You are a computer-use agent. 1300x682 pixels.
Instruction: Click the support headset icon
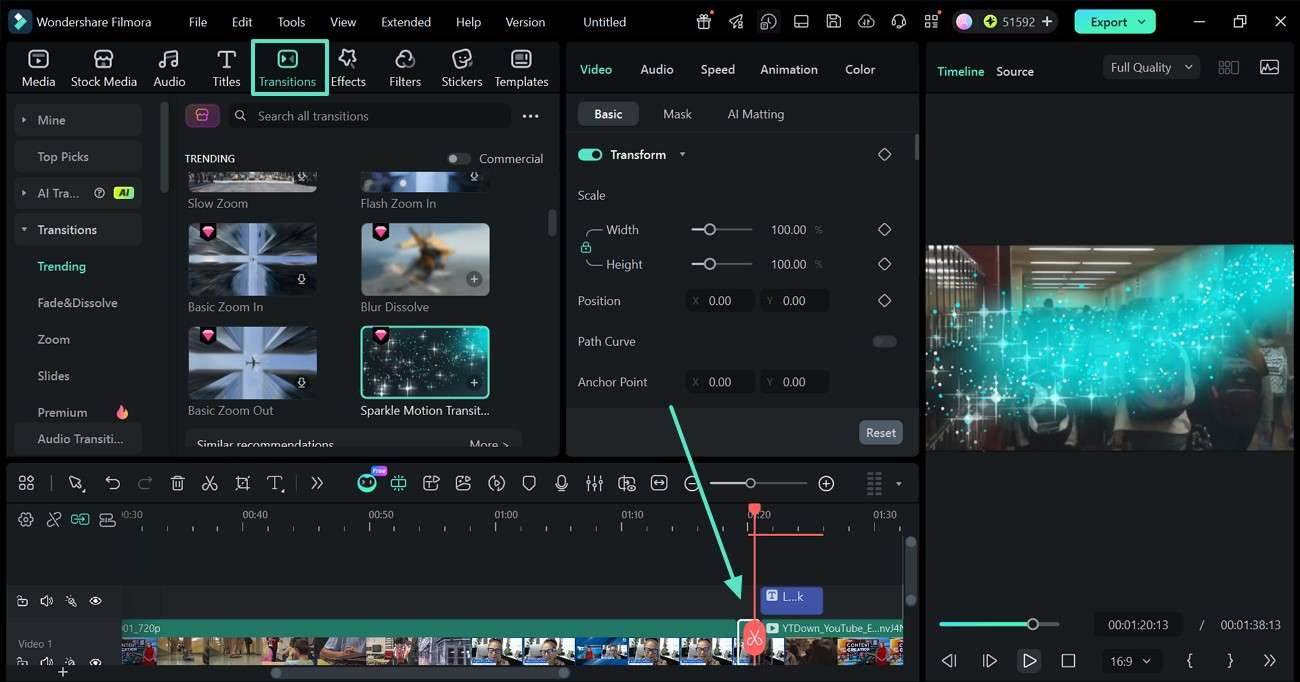[898, 21]
